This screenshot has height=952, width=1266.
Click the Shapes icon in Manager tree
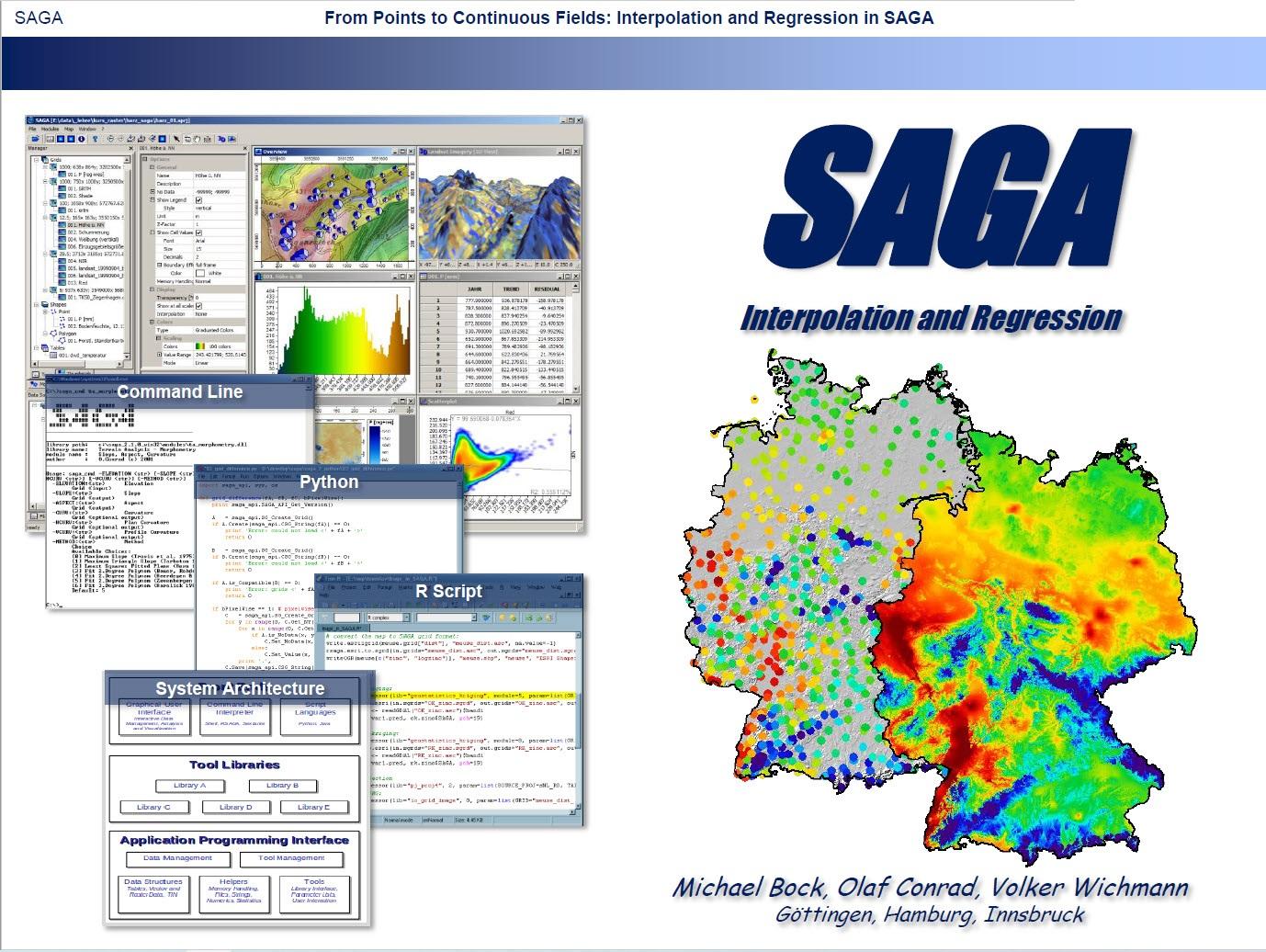[x=45, y=304]
